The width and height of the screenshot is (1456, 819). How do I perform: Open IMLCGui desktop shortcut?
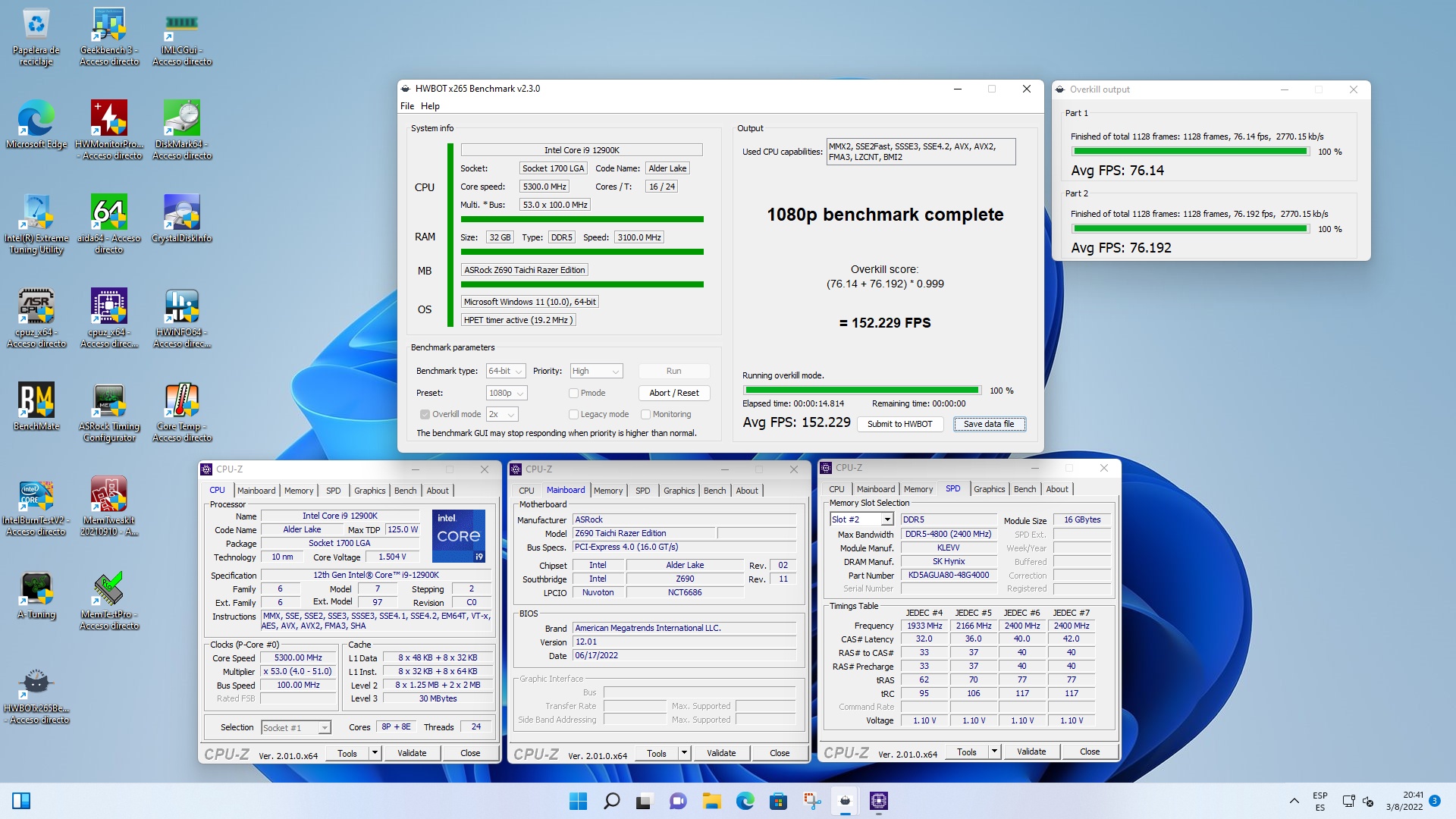(182, 37)
